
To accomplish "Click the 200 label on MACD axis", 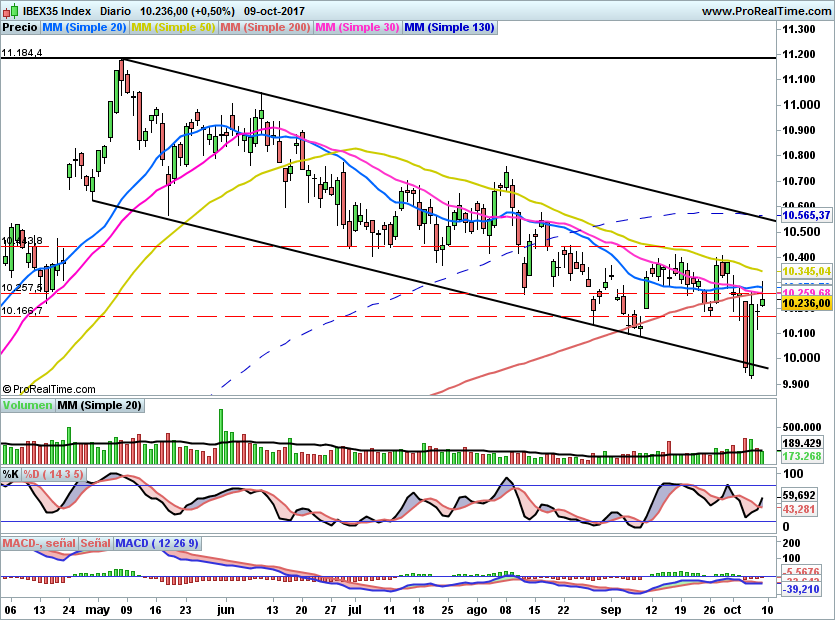I will 792,543.
